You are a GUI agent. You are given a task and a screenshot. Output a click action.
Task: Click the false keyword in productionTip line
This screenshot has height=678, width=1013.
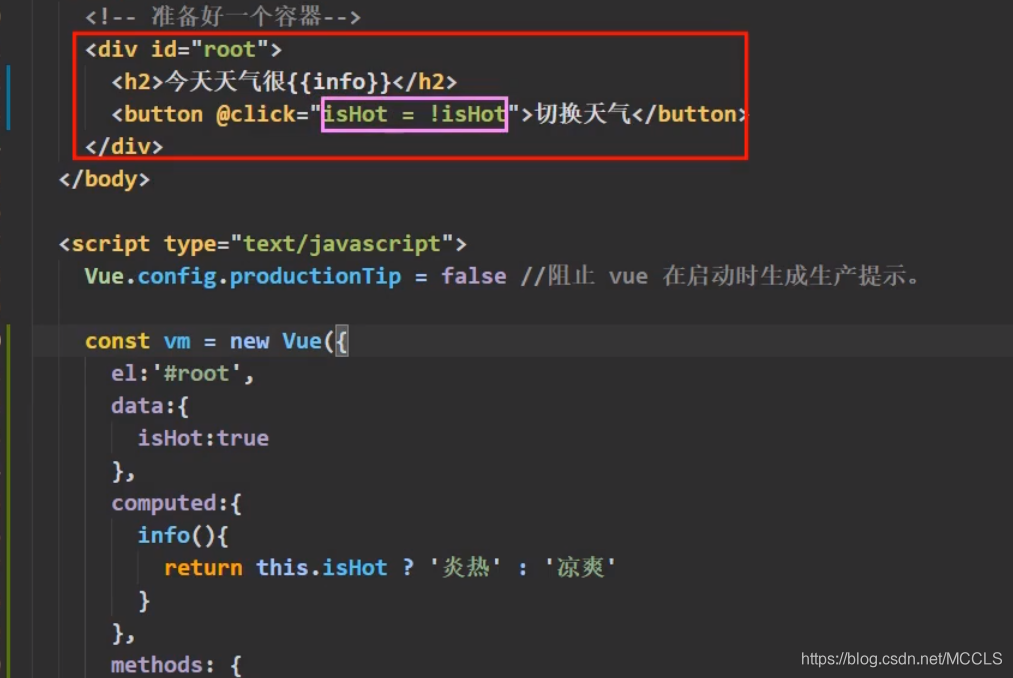[474, 277]
